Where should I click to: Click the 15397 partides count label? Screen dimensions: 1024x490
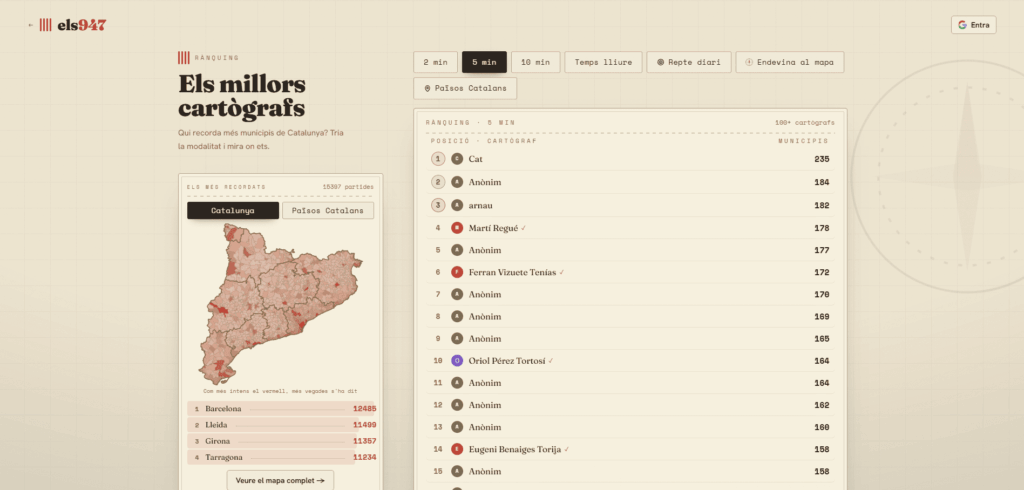tap(347, 187)
